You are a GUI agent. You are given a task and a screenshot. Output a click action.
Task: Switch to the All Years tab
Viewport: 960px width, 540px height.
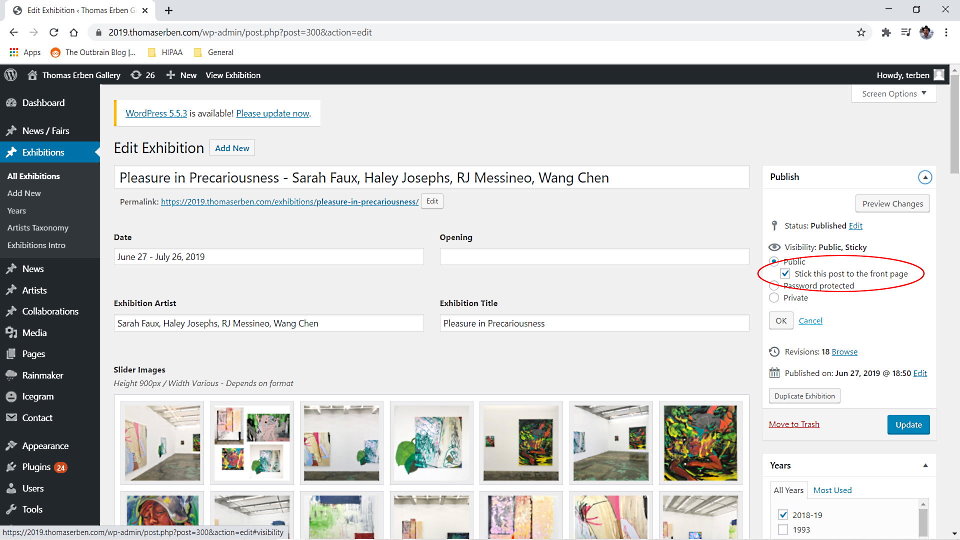tap(788, 490)
